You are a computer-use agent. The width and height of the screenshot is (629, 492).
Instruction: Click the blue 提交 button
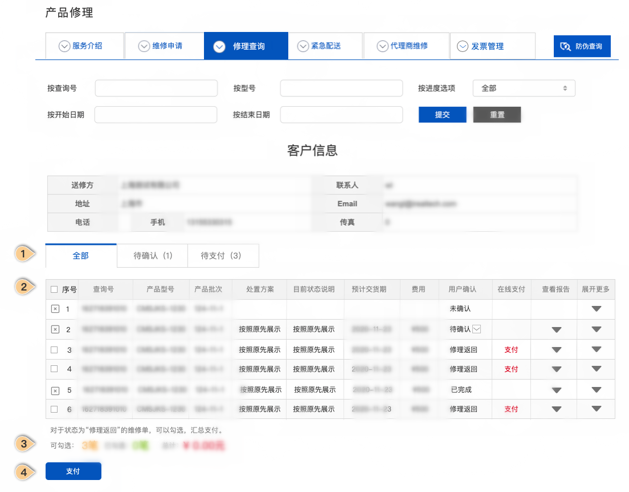(x=442, y=115)
